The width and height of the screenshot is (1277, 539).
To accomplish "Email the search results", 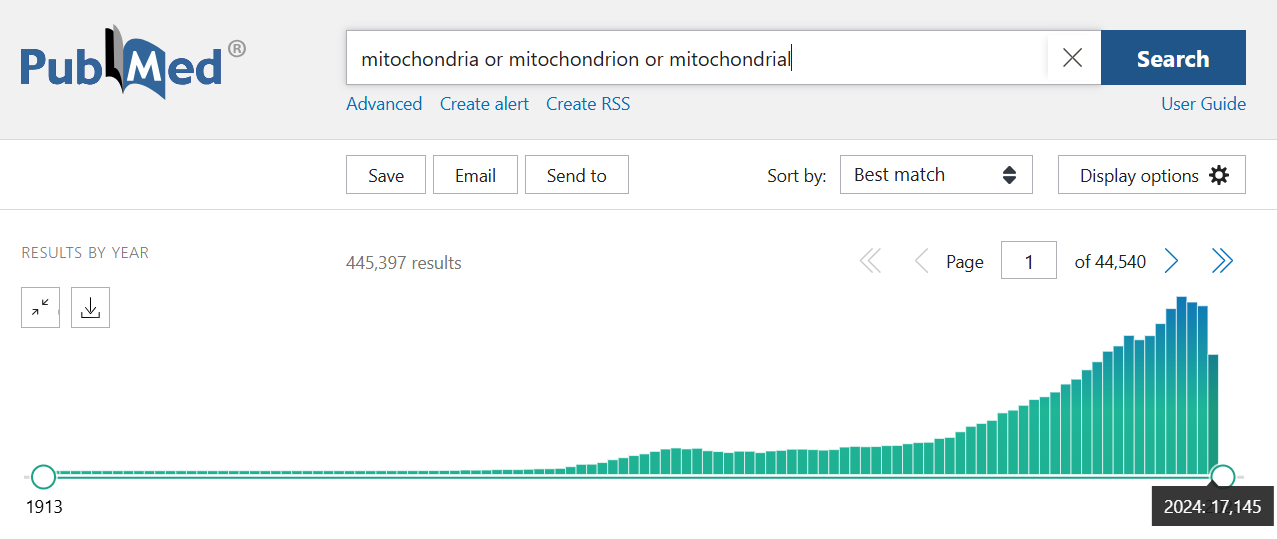I will [475, 175].
